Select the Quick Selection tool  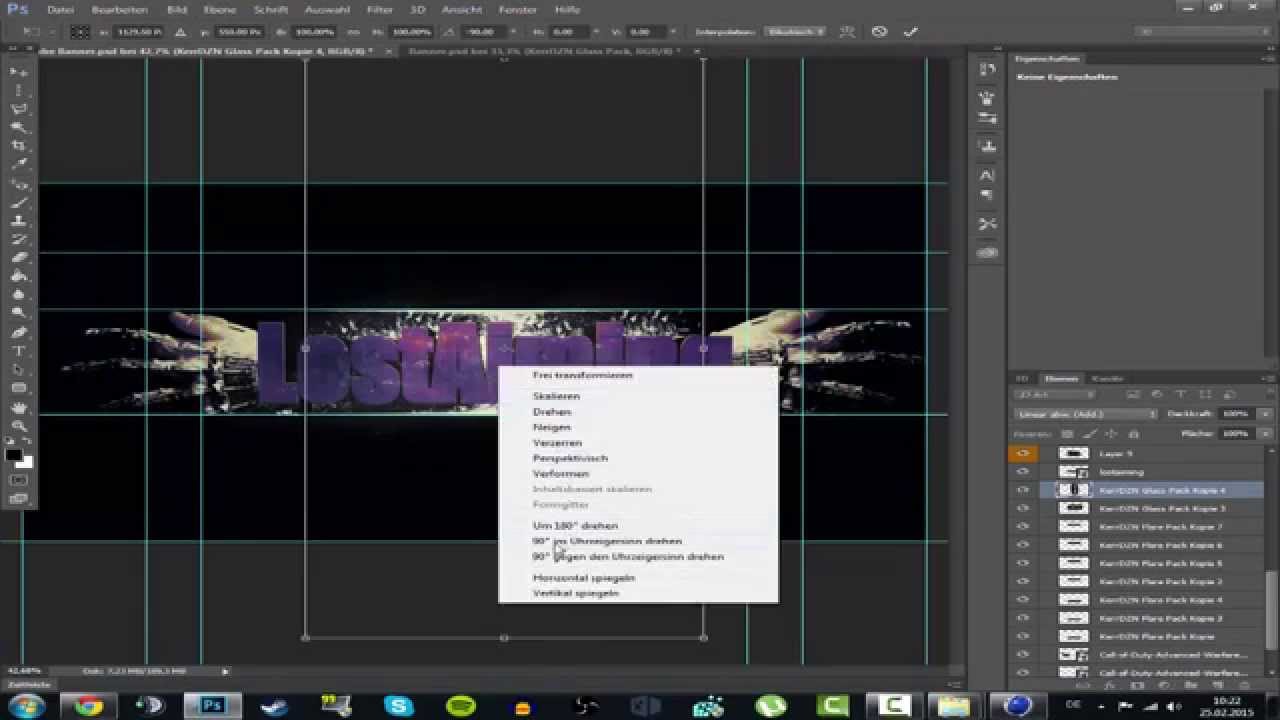(19, 128)
